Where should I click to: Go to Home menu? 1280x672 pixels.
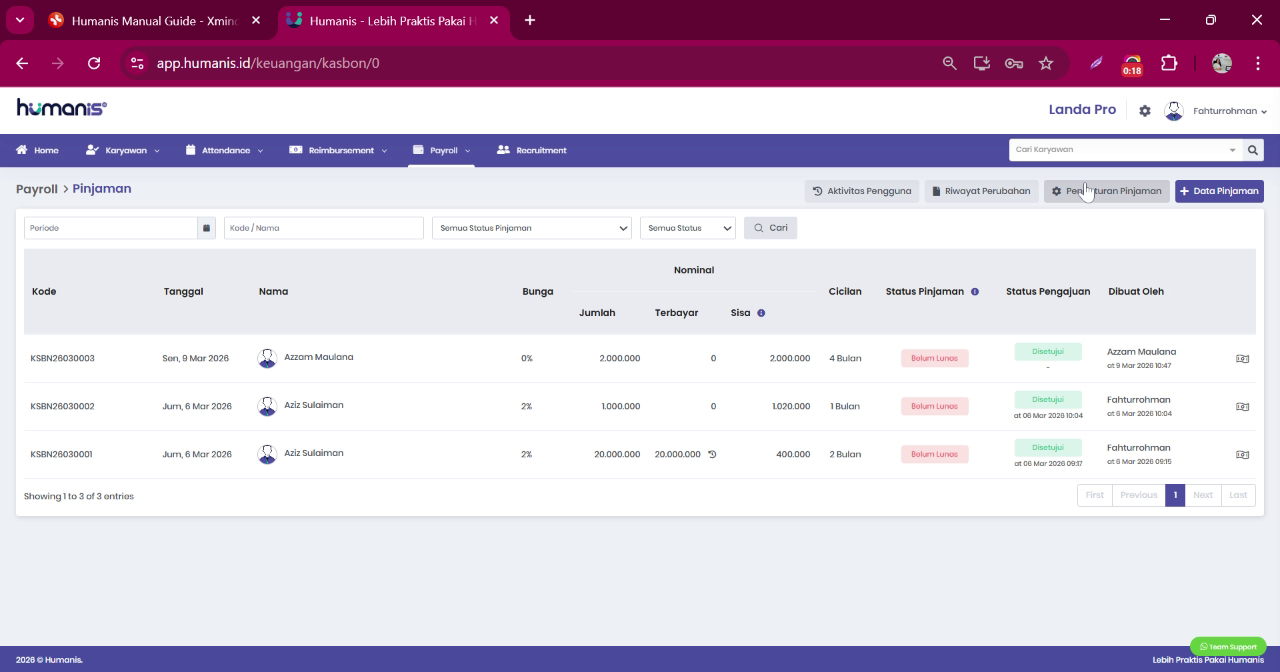coord(37,150)
